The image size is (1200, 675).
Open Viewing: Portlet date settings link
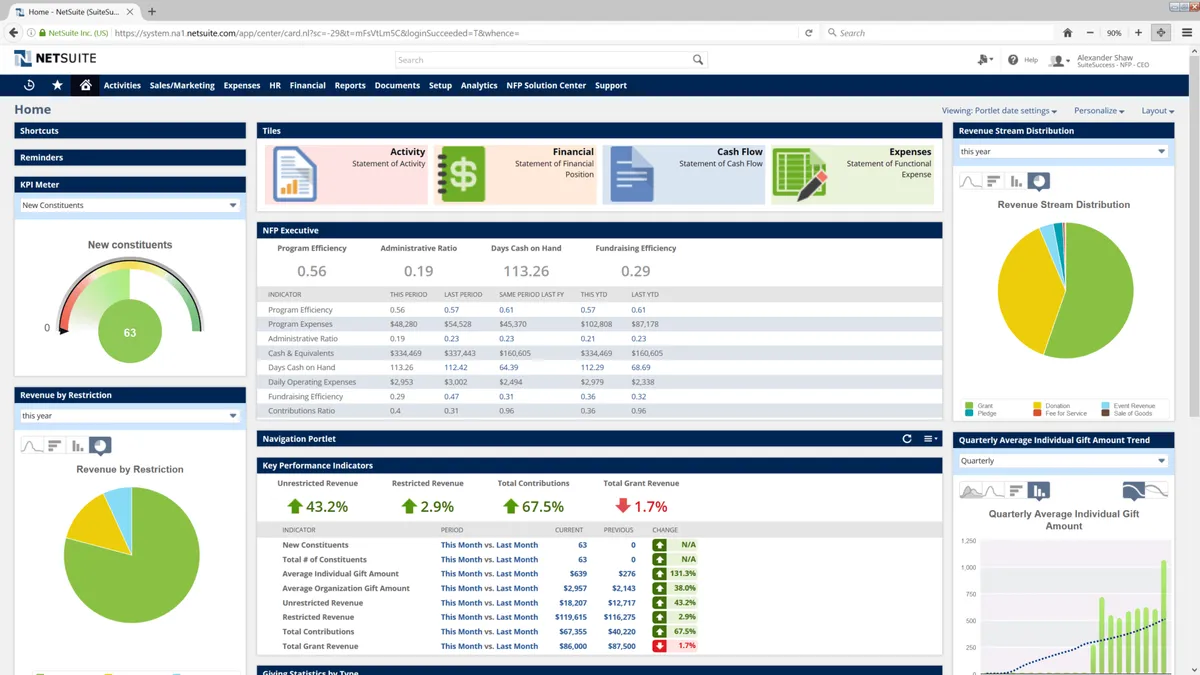coord(999,111)
